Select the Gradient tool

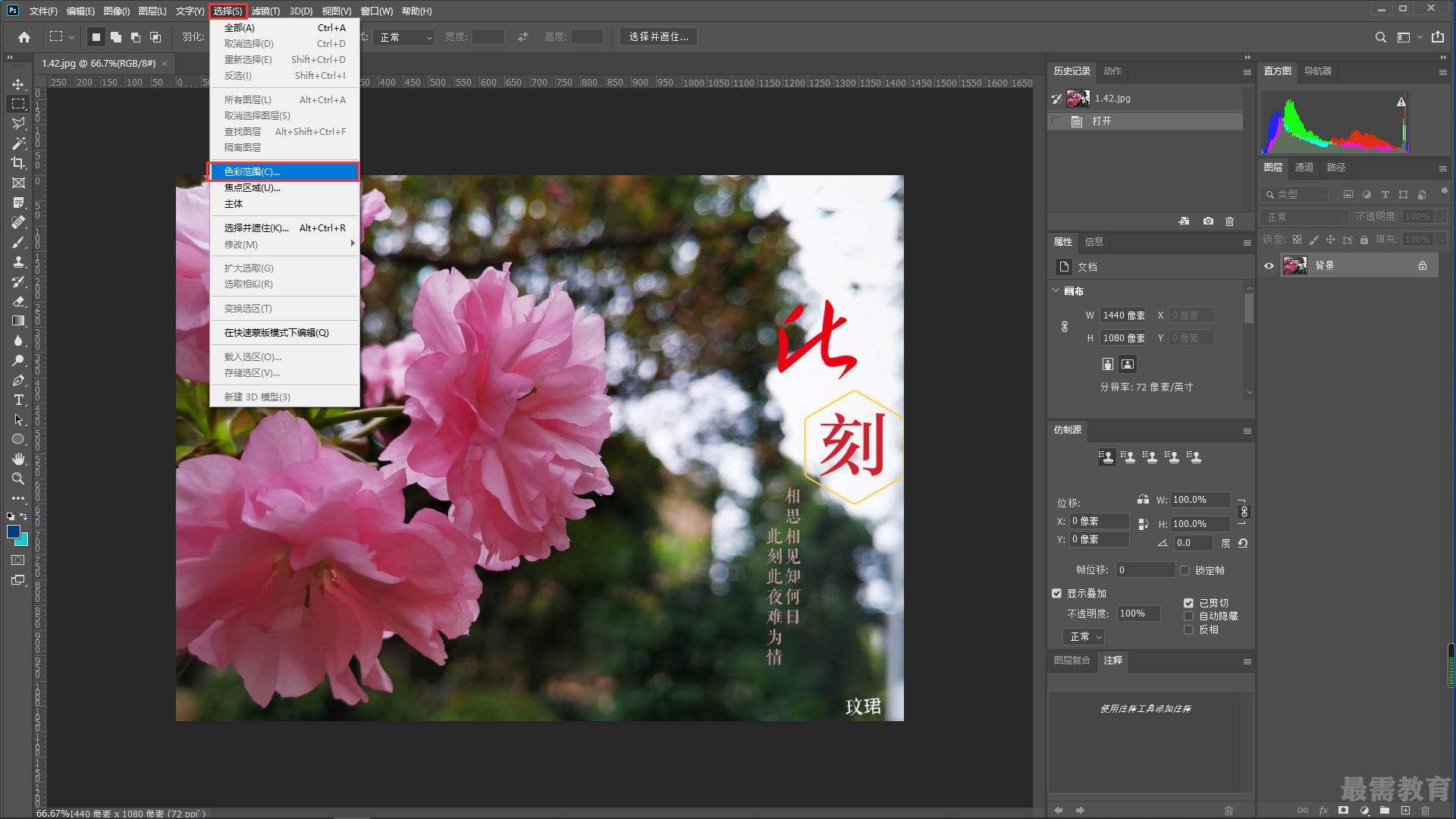click(18, 321)
